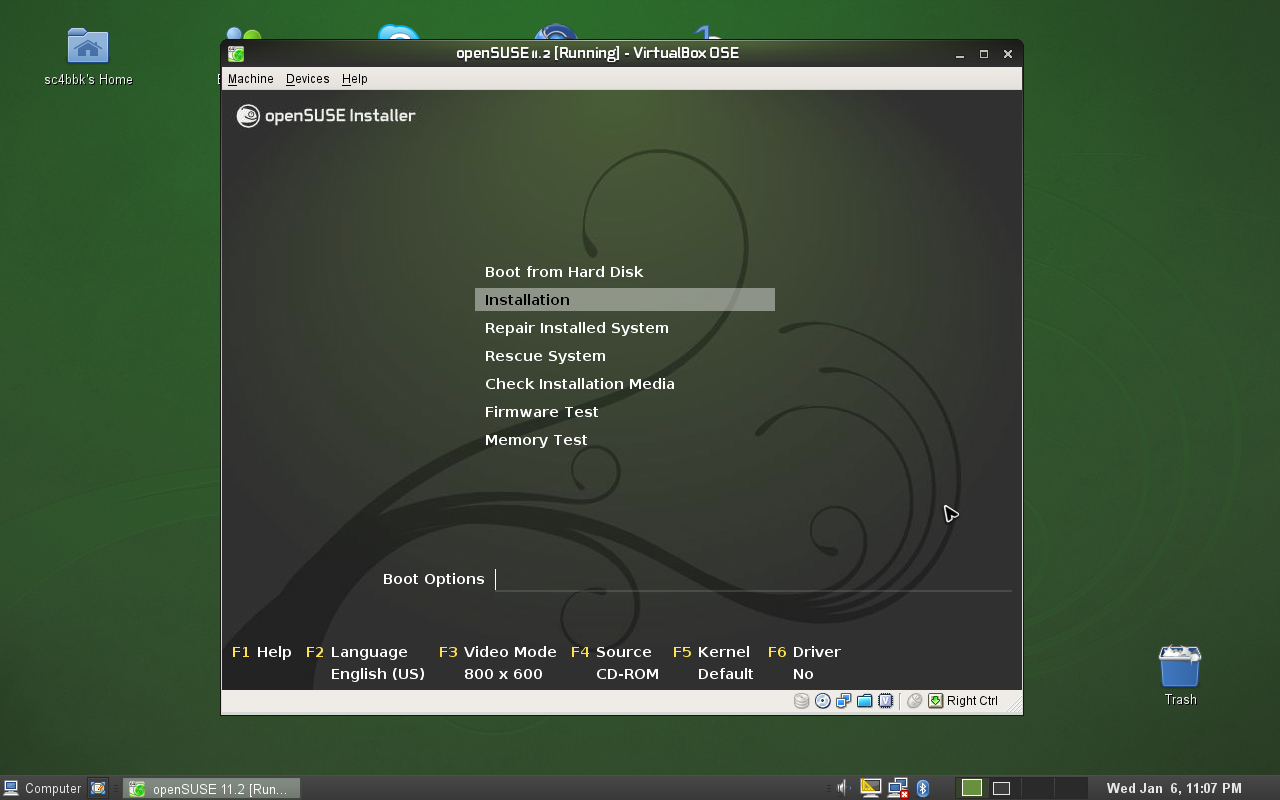Click the F3 Video Mode option
Screen dimensions: 1280x800
coord(498,652)
